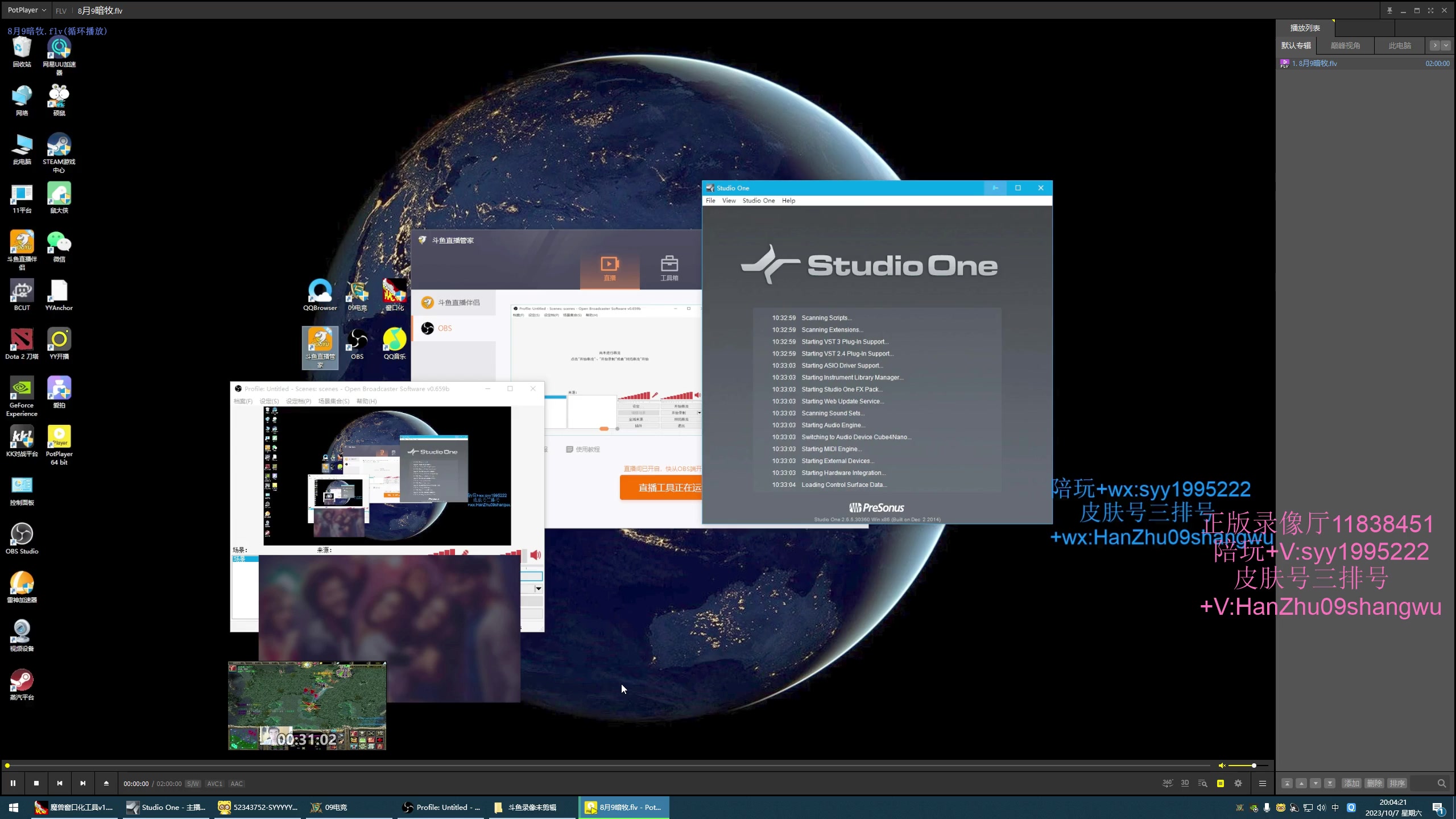Image resolution: width=1456 pixels, height=819 pixels.
Task: Switch to the 此电脑 tab
Action: 1400,45
